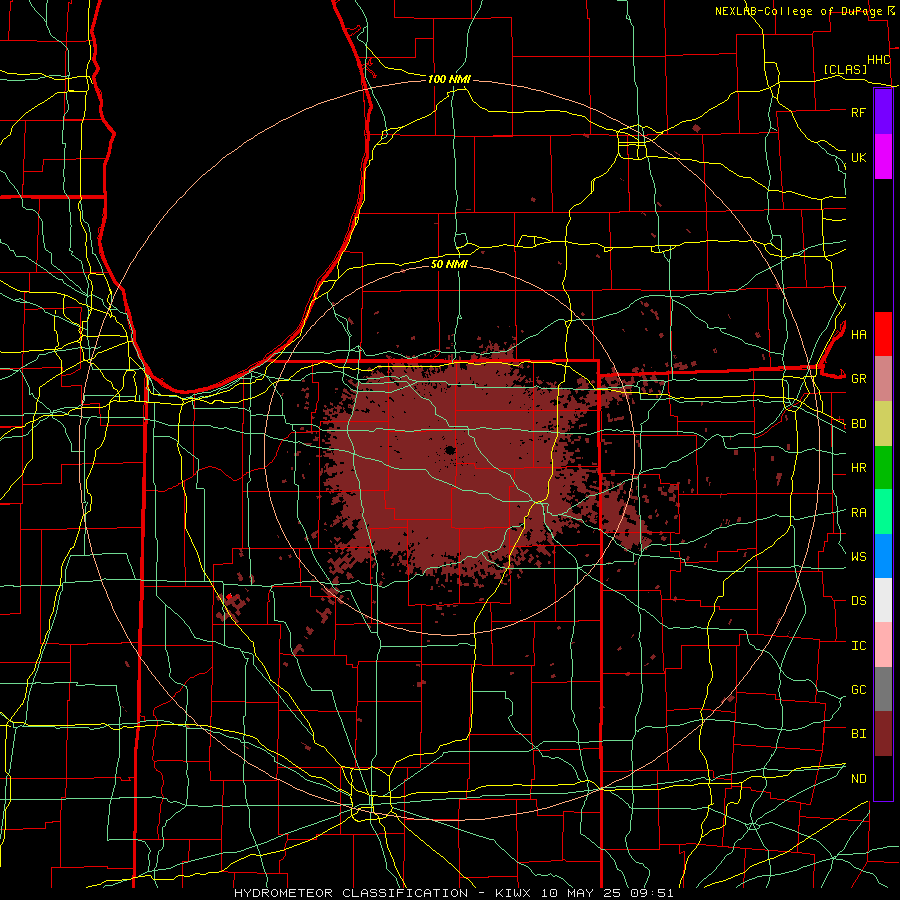900x900 pixels.
Task: Click the 'RA' legend label
Action: pyautogui.click(x=859, y=513)
